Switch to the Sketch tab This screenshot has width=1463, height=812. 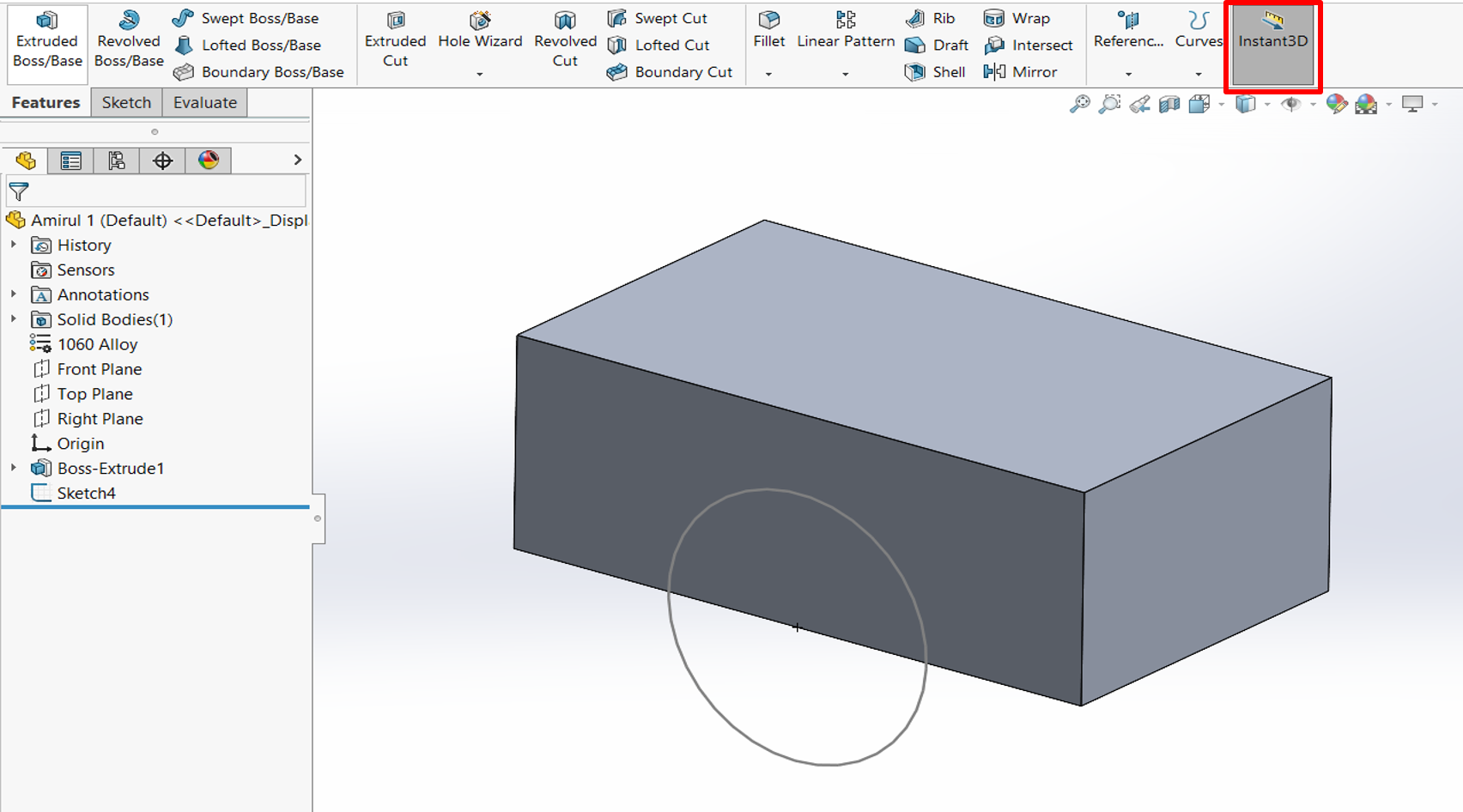(125, 102)
